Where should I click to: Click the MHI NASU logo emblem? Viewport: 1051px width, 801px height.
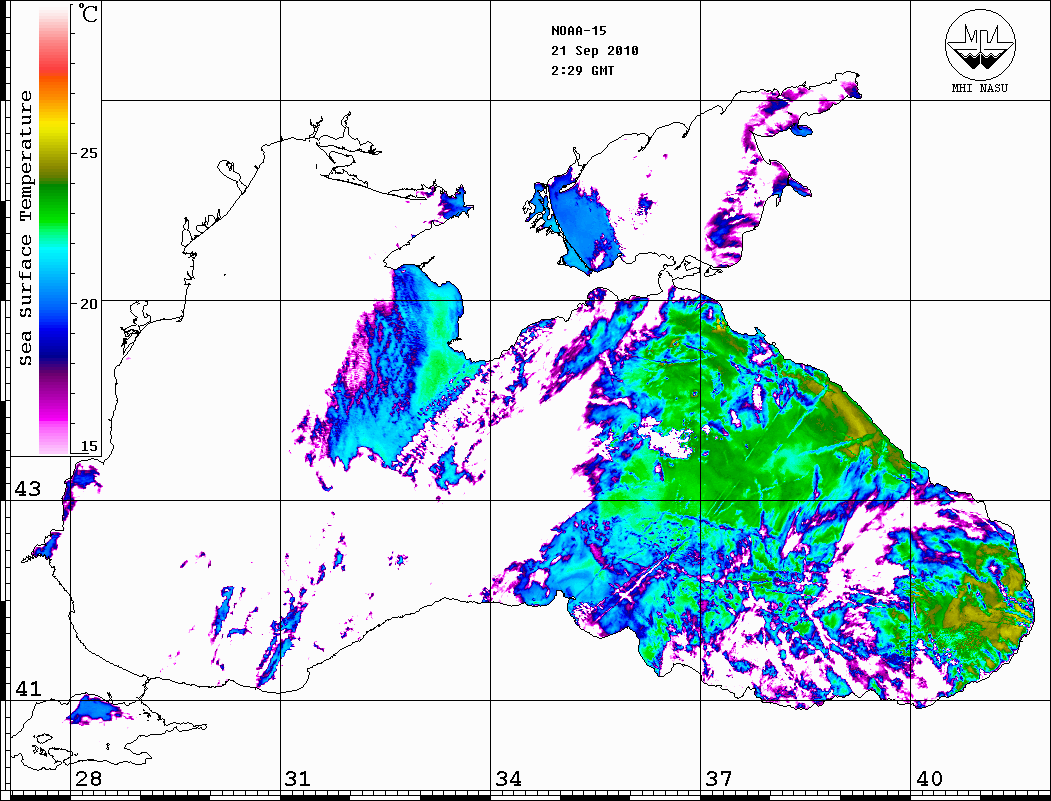tap(980, 44)
